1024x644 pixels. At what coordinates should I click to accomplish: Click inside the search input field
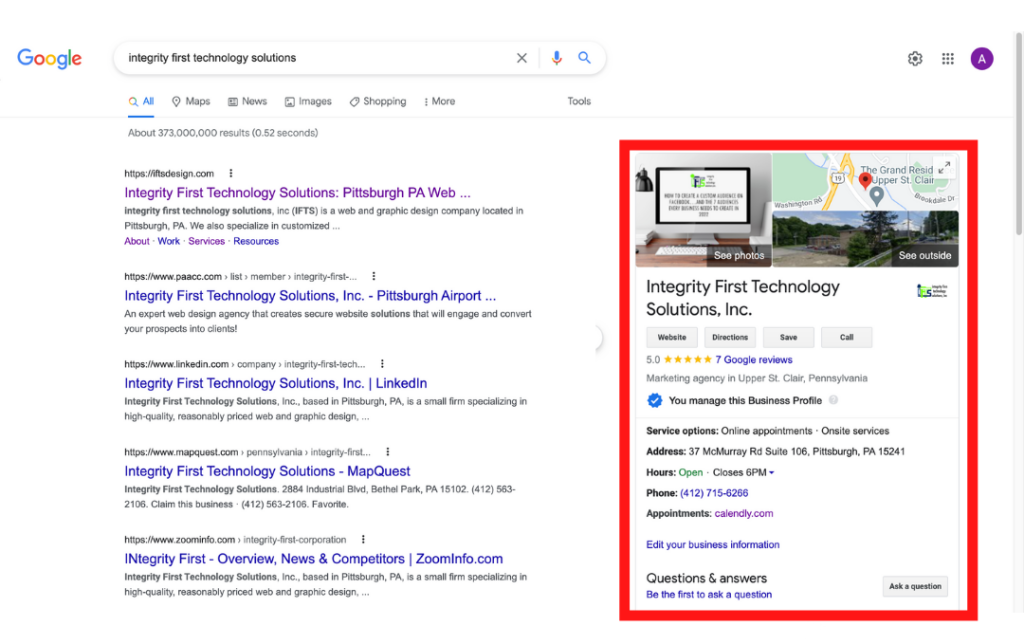pyautogui.click(x=317, y=58)
